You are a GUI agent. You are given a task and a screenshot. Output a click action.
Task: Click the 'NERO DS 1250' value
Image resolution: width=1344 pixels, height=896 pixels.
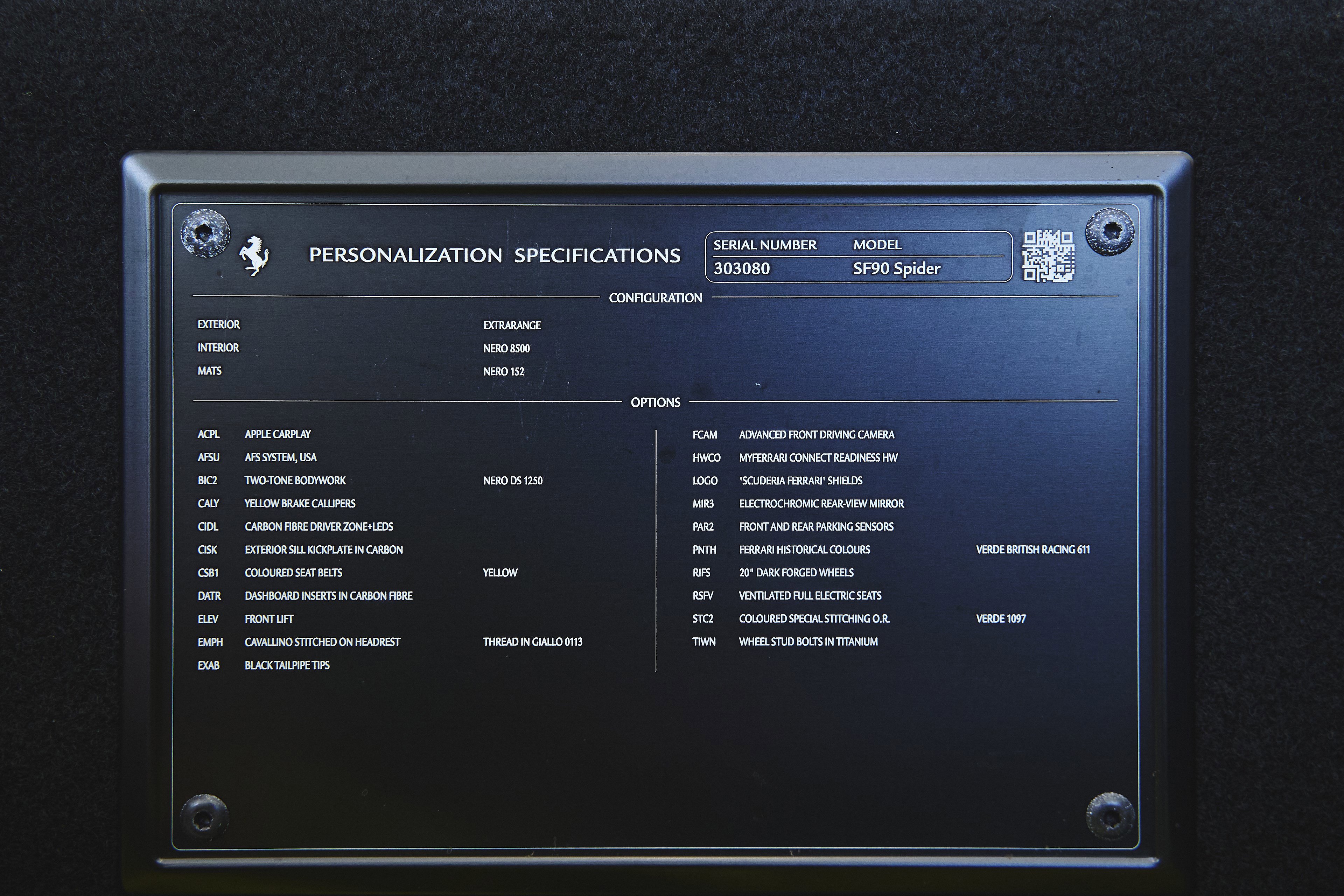coord(513,481)
